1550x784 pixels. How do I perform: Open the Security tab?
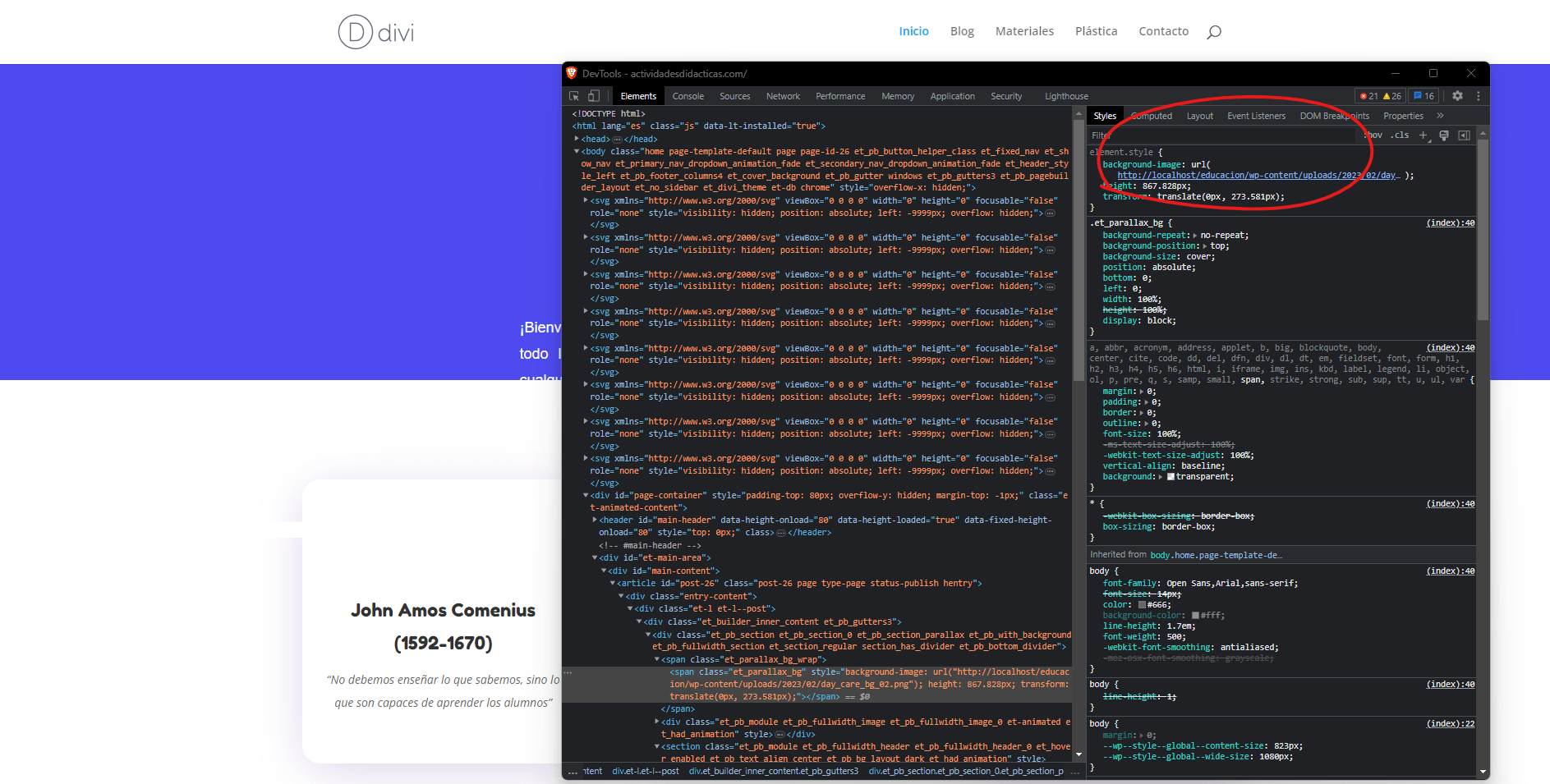click(1006, 96)
